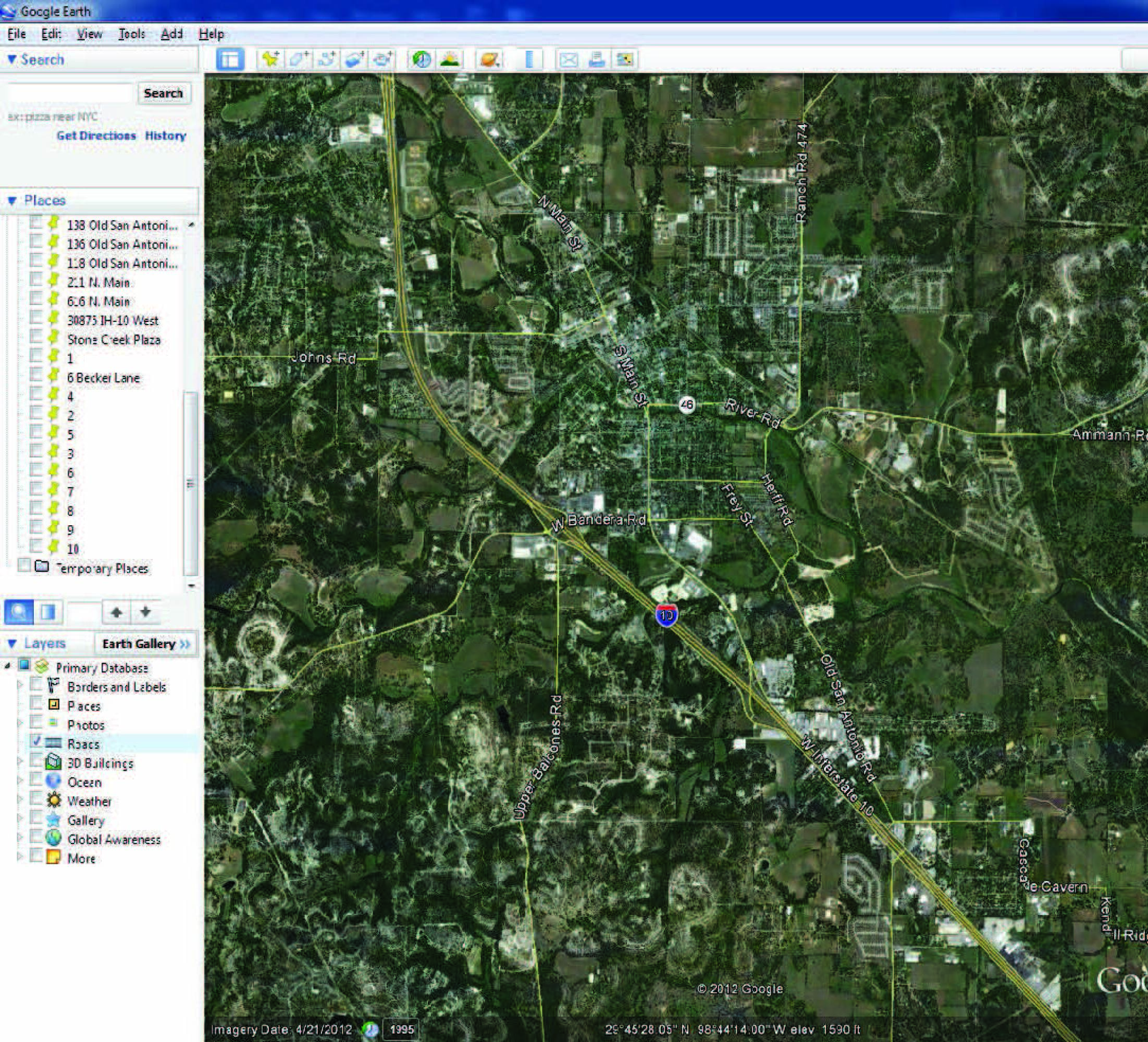This screenshot has height=1042, width=1148.
Task: Click the Add Placemark pushpin icon
Action: click(270, 59)
